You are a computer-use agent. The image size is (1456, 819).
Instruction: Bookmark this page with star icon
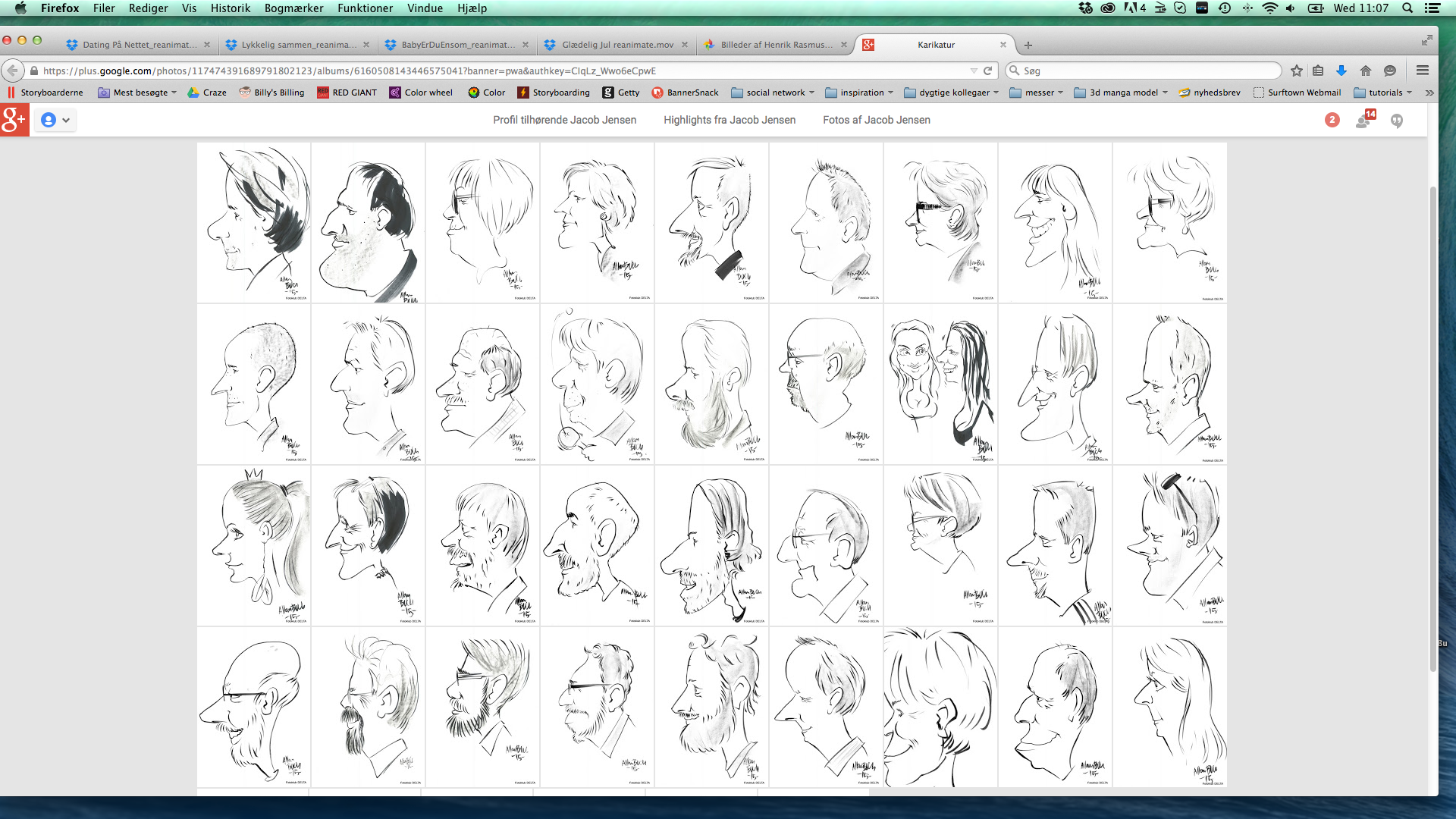coord(1296,71)
